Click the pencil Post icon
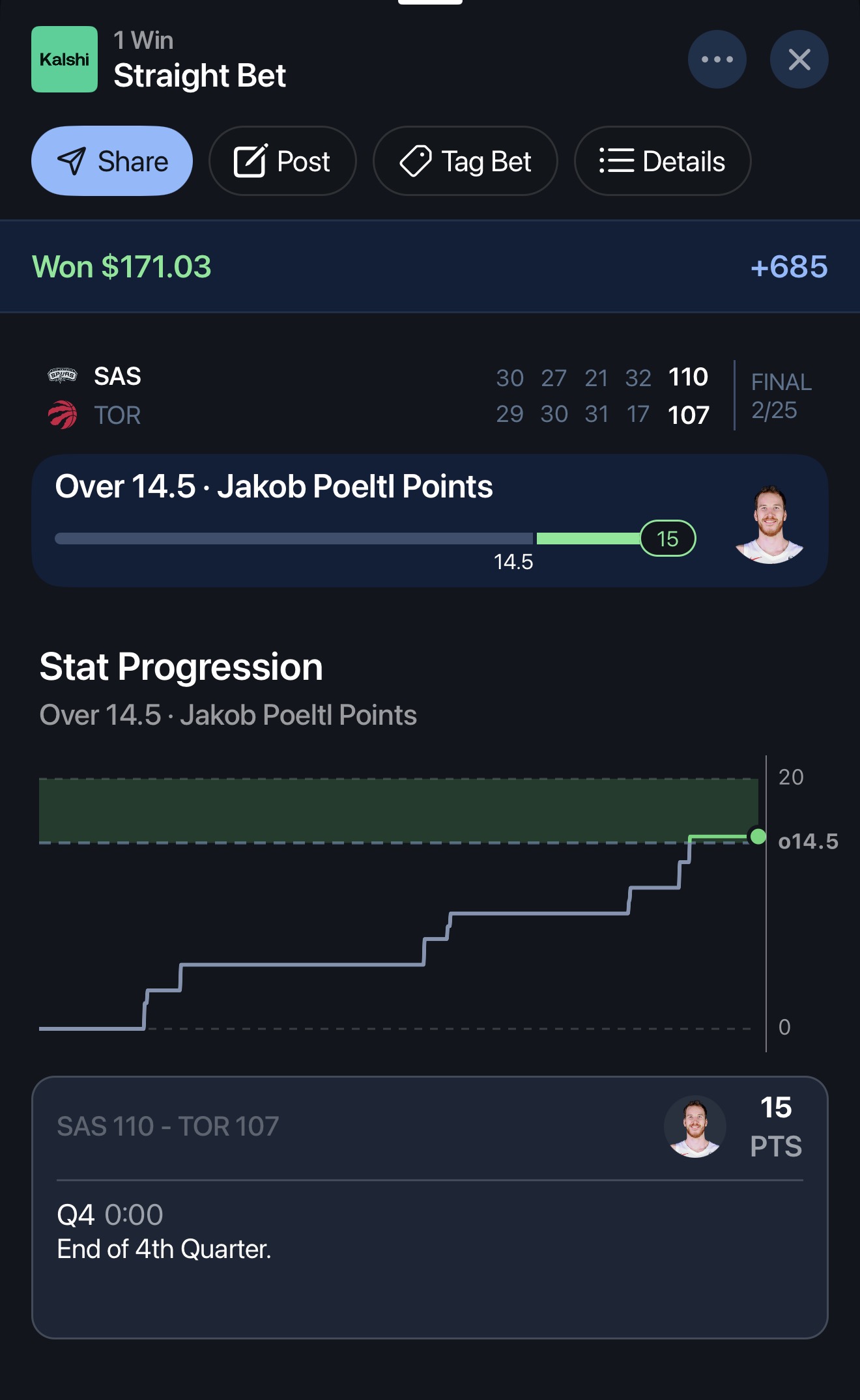This screenshot has width=860, height=1400. pos(252,161)
